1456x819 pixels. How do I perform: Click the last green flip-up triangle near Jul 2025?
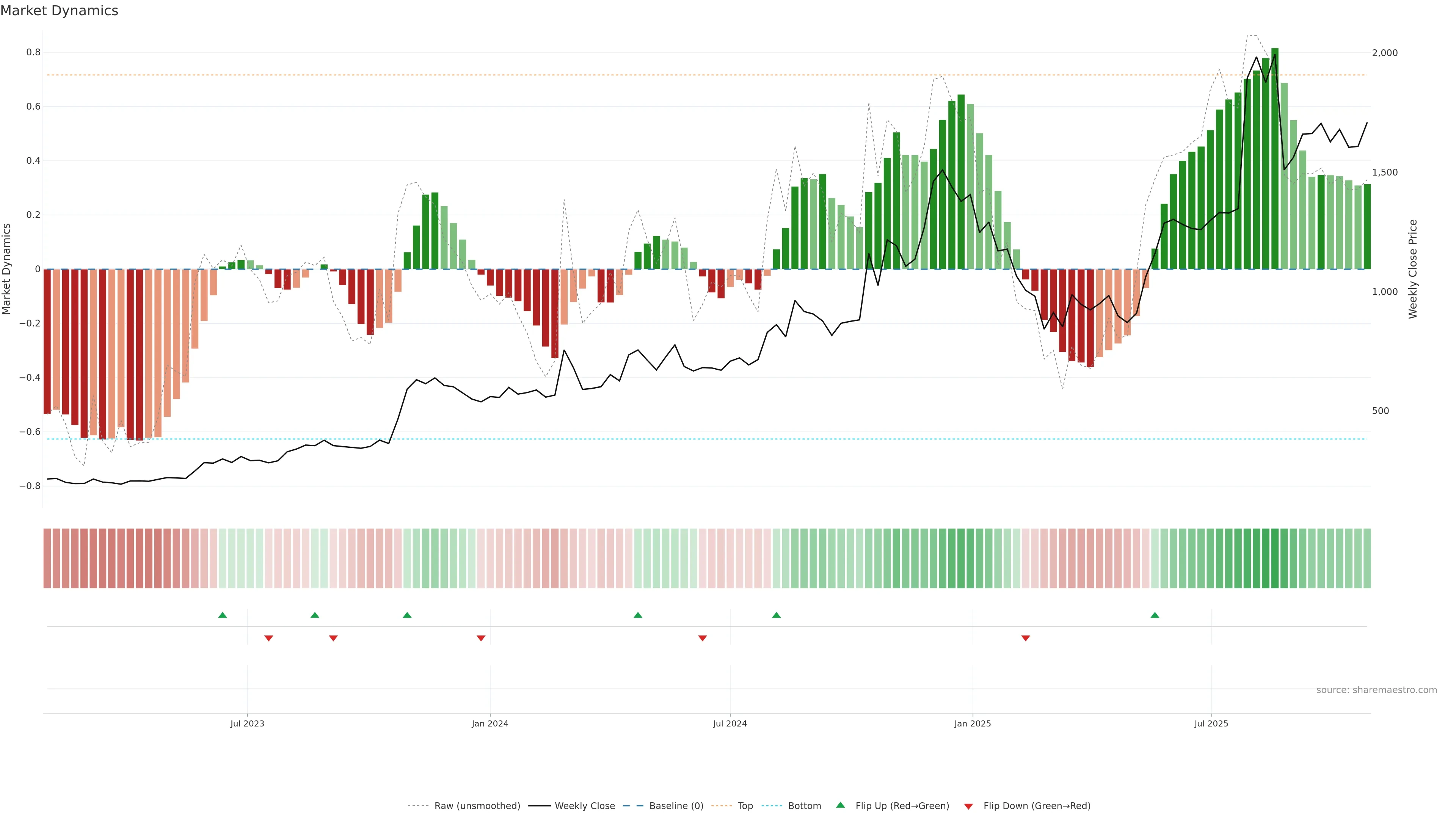click(1155, 615)
